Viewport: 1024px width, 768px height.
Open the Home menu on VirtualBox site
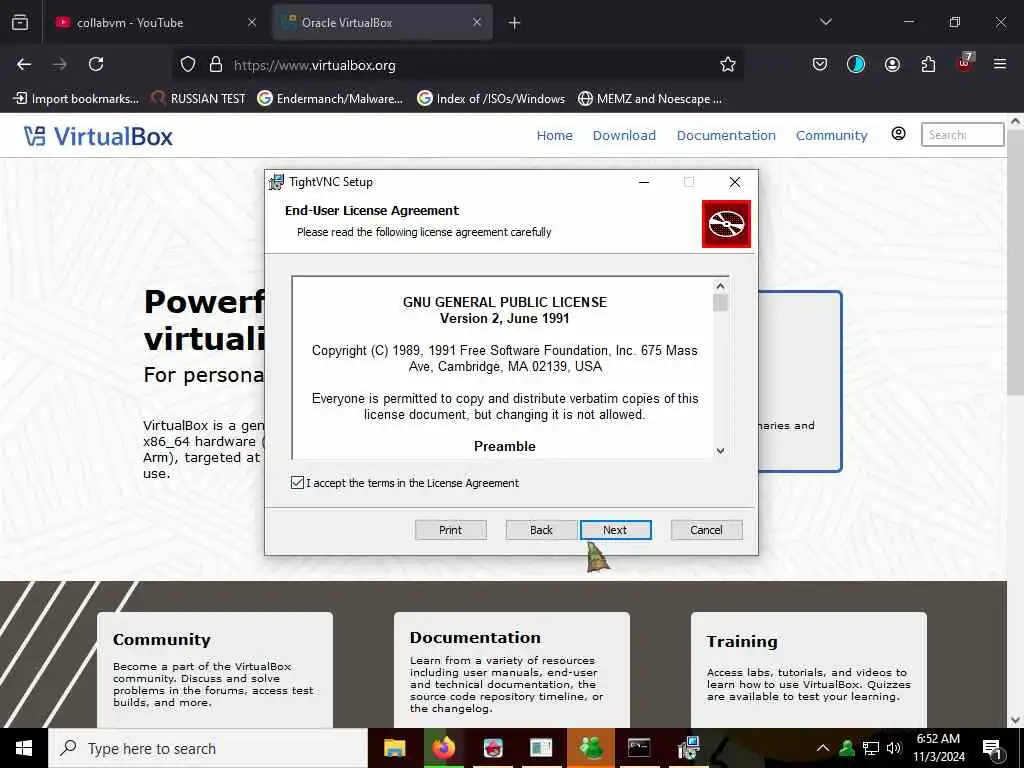(554, 135)
